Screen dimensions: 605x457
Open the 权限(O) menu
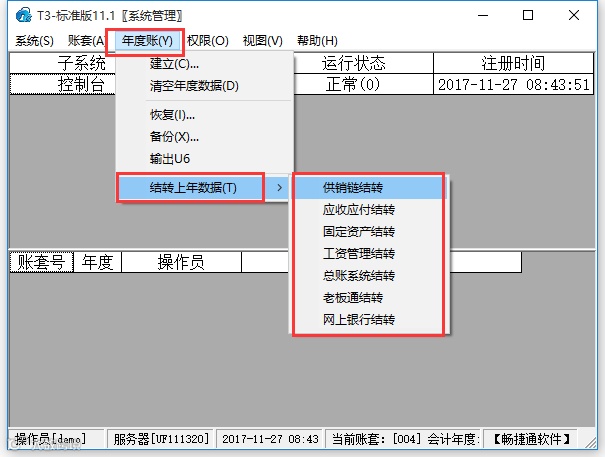[208, 41]
